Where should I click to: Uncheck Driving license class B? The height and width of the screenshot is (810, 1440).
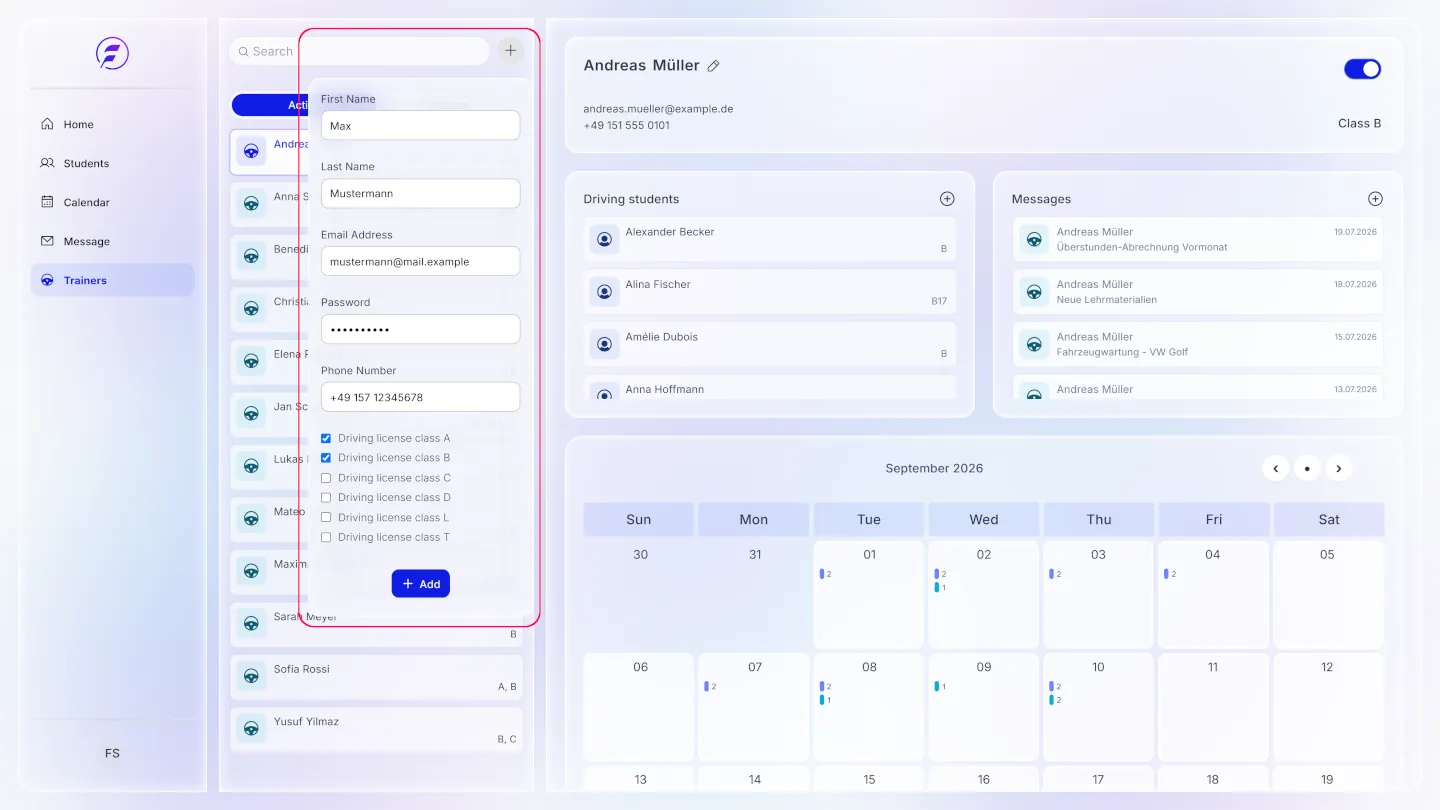coord(326,458)
